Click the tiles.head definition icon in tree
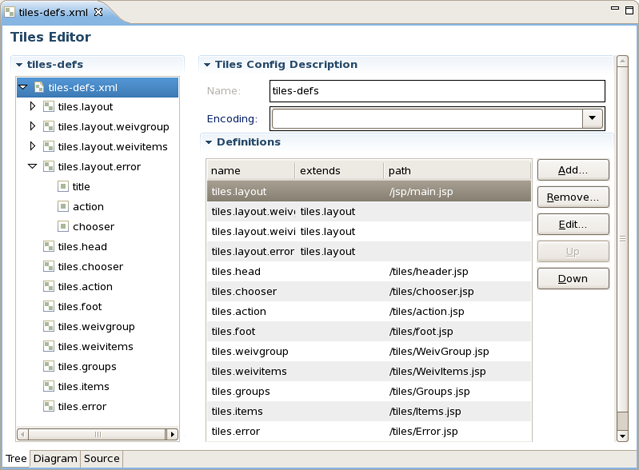Image resolution: width=639 pixels, height=470 pixels. point(48,247)
